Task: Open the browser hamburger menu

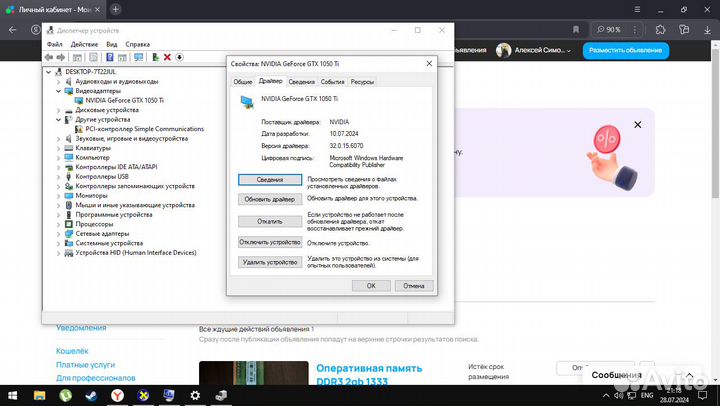Action: click(637, 10)
